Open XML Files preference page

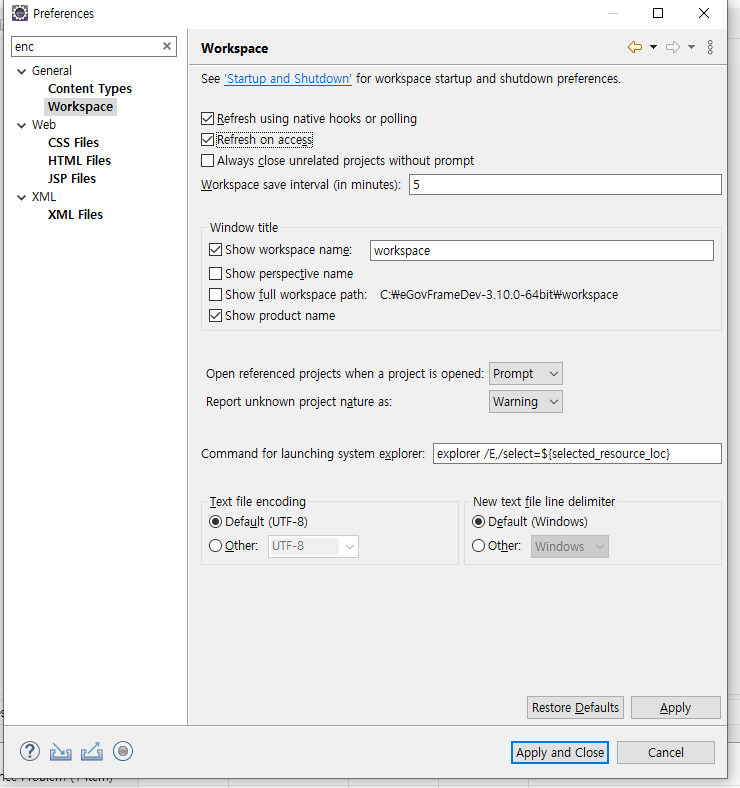pos(75,215)
